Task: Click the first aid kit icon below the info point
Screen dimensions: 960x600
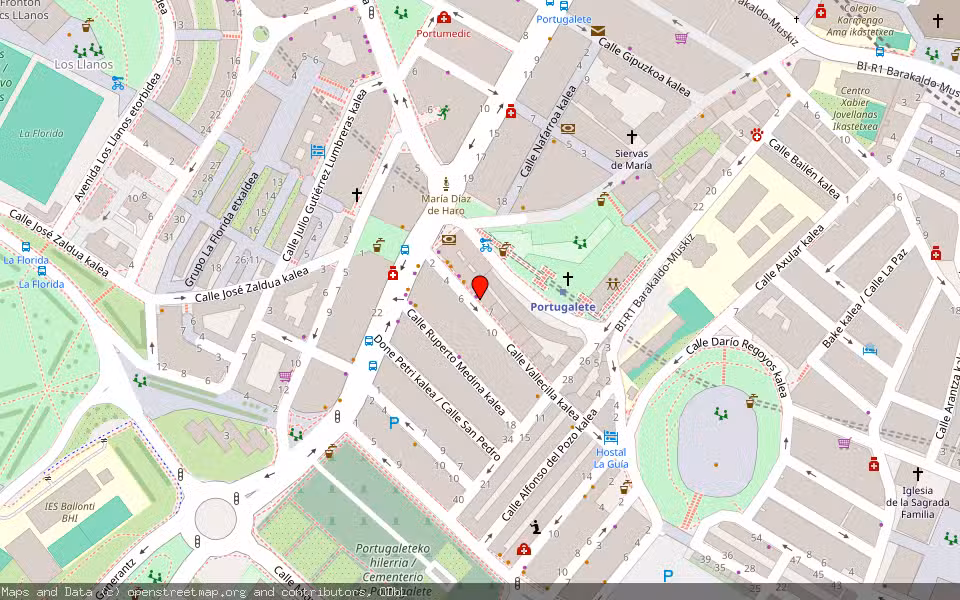Action: coord(524,549)
